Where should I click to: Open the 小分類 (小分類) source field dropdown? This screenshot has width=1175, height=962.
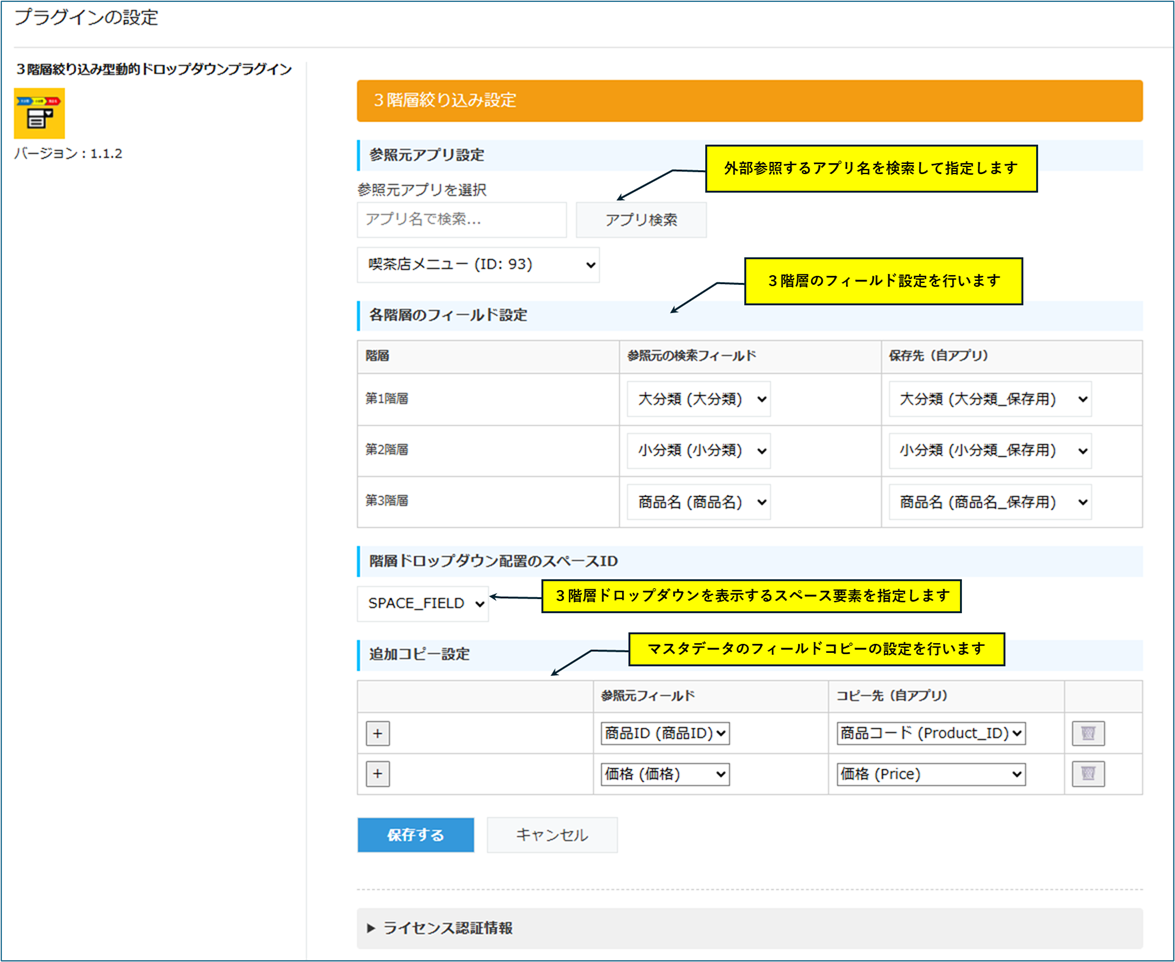click(698, 451)
